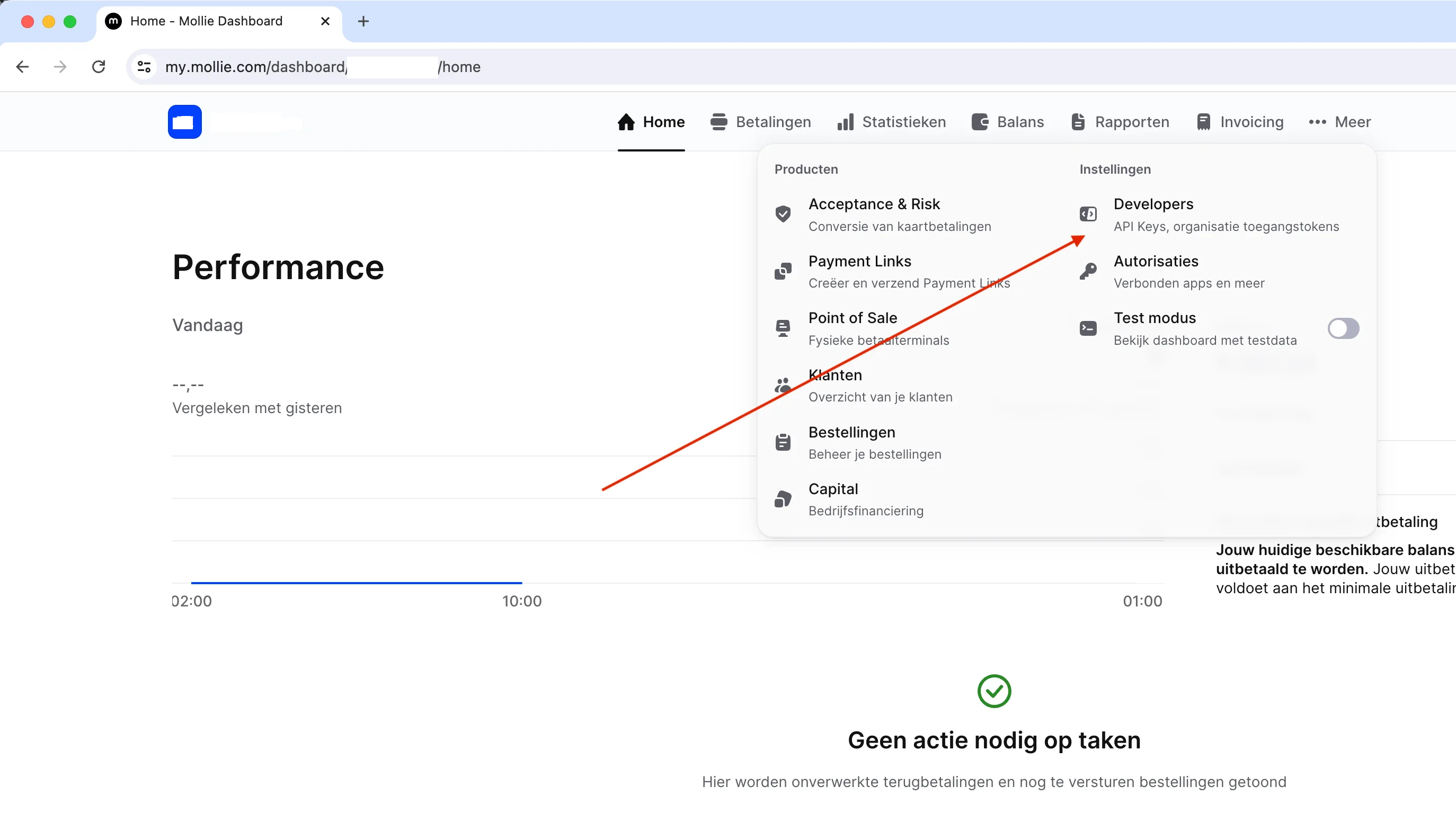Click the Point of Sale terminal icon
1456x822 pixels.
coord(783,328)
